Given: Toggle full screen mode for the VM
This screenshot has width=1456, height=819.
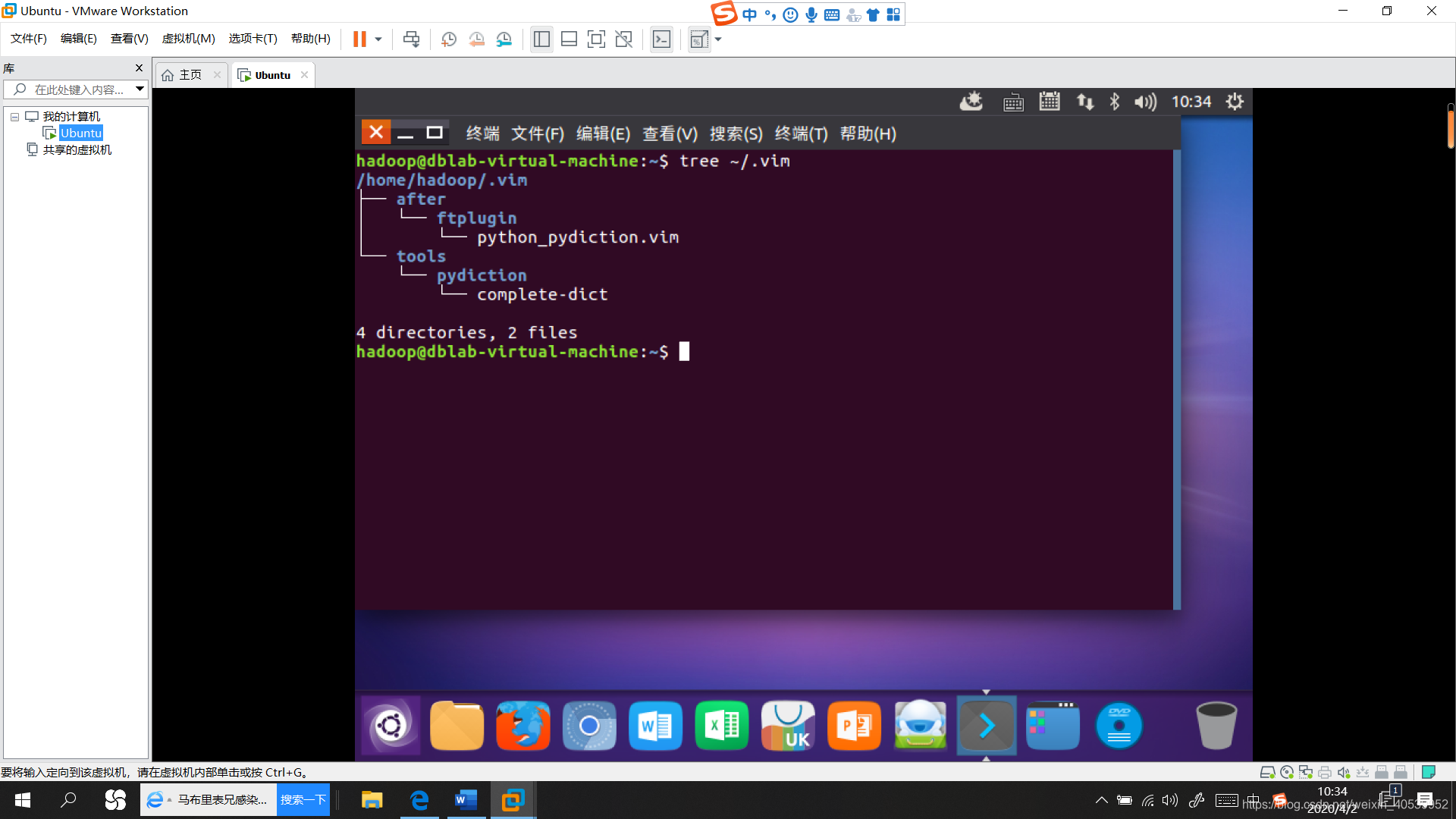Looking at the screenshot, I should (x=597, y=39).
